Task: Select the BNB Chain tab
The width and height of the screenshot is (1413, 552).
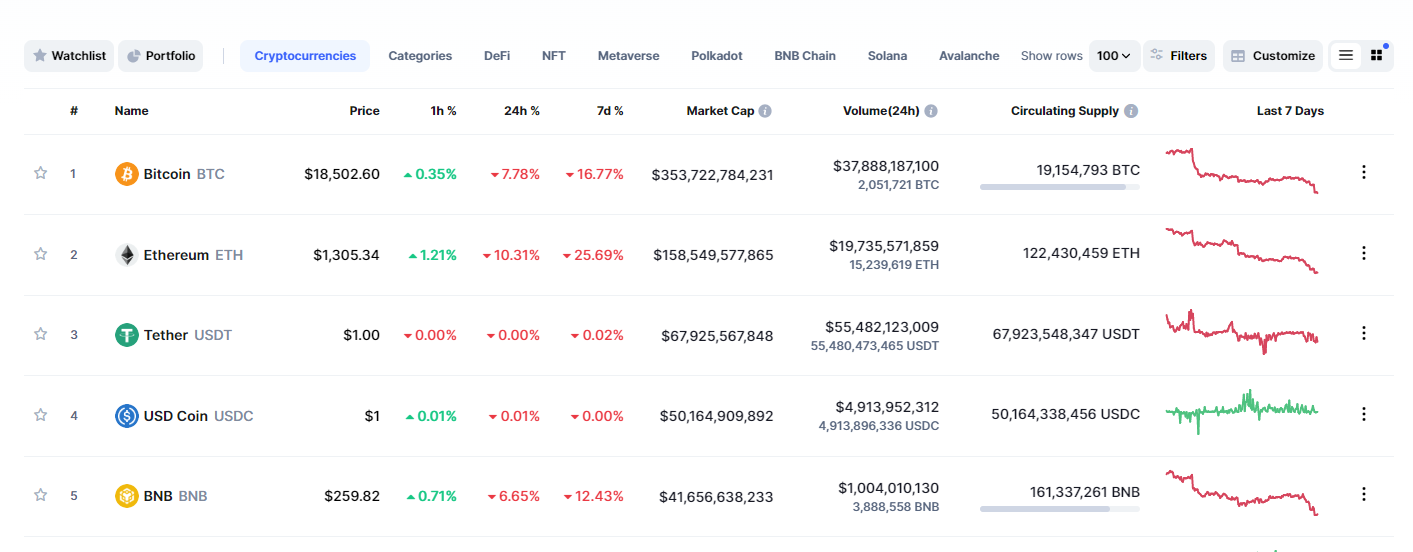Action: (x=805, y=56)
